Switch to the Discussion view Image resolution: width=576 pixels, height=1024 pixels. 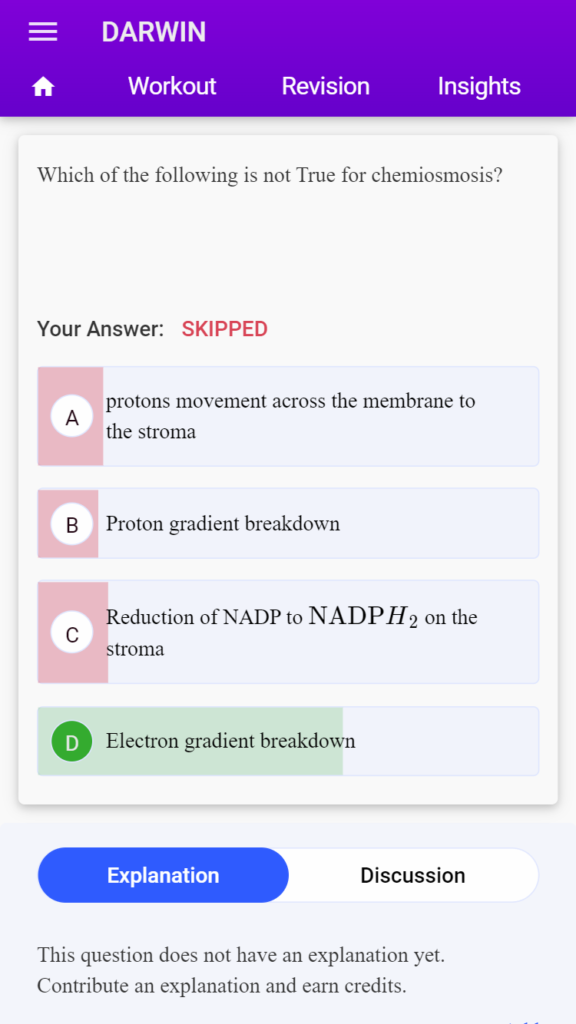pyautogui.click(x=413, y=875)
